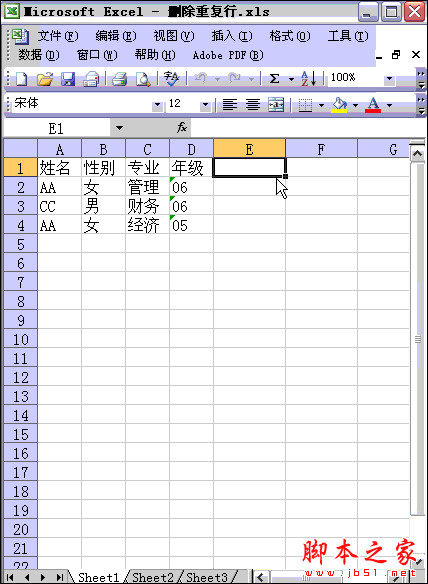Screen dimensions: 428x584
Task: Open the 100% zoom dropdown
Action: tap(389, 79)
